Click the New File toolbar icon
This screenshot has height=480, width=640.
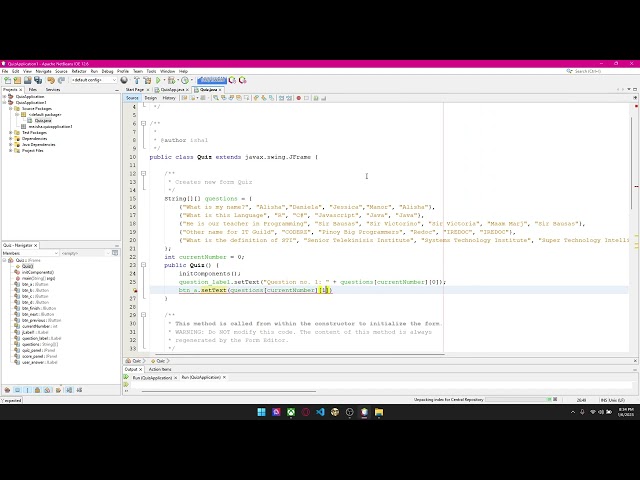coord(8,80)
